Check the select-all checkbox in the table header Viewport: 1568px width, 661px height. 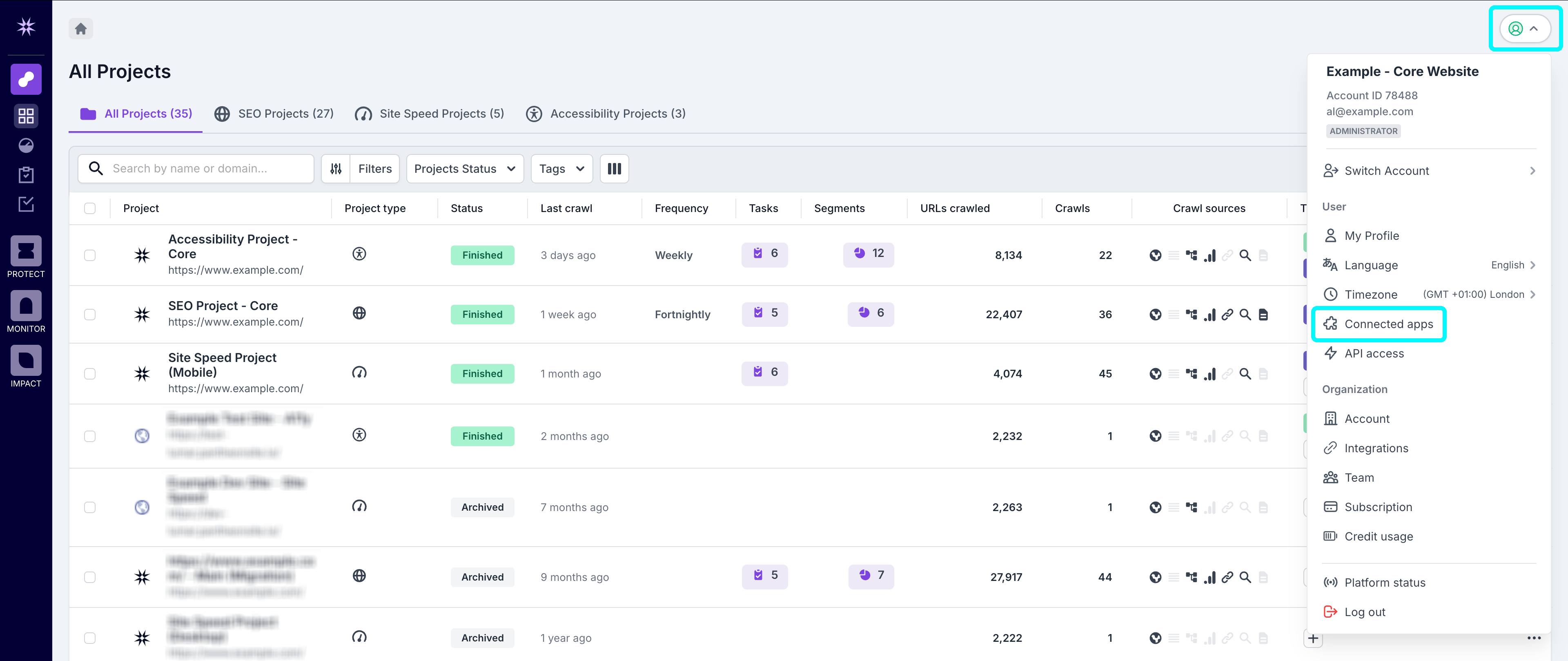point(89,208)
